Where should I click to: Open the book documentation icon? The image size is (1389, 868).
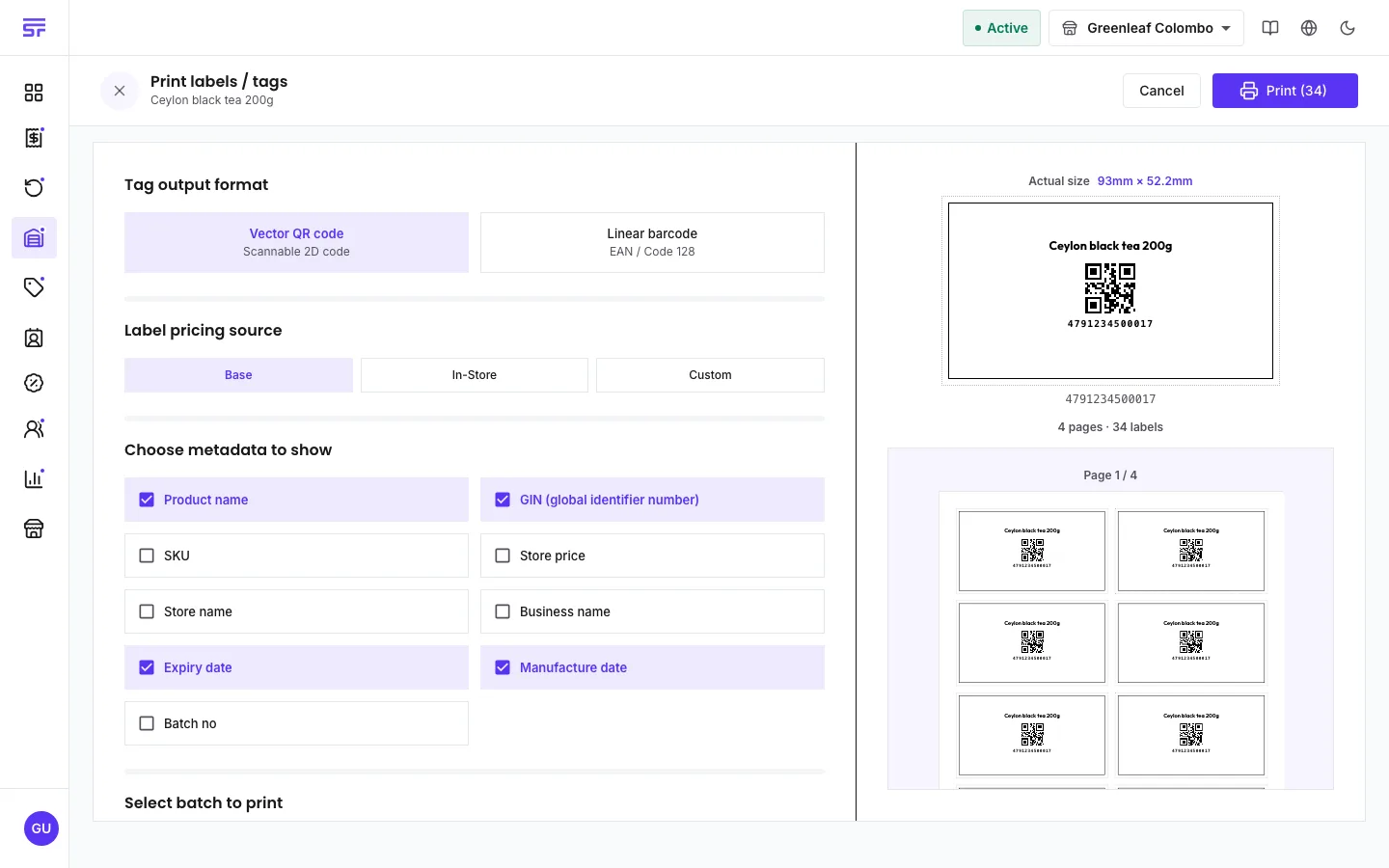click(1270, 28)
